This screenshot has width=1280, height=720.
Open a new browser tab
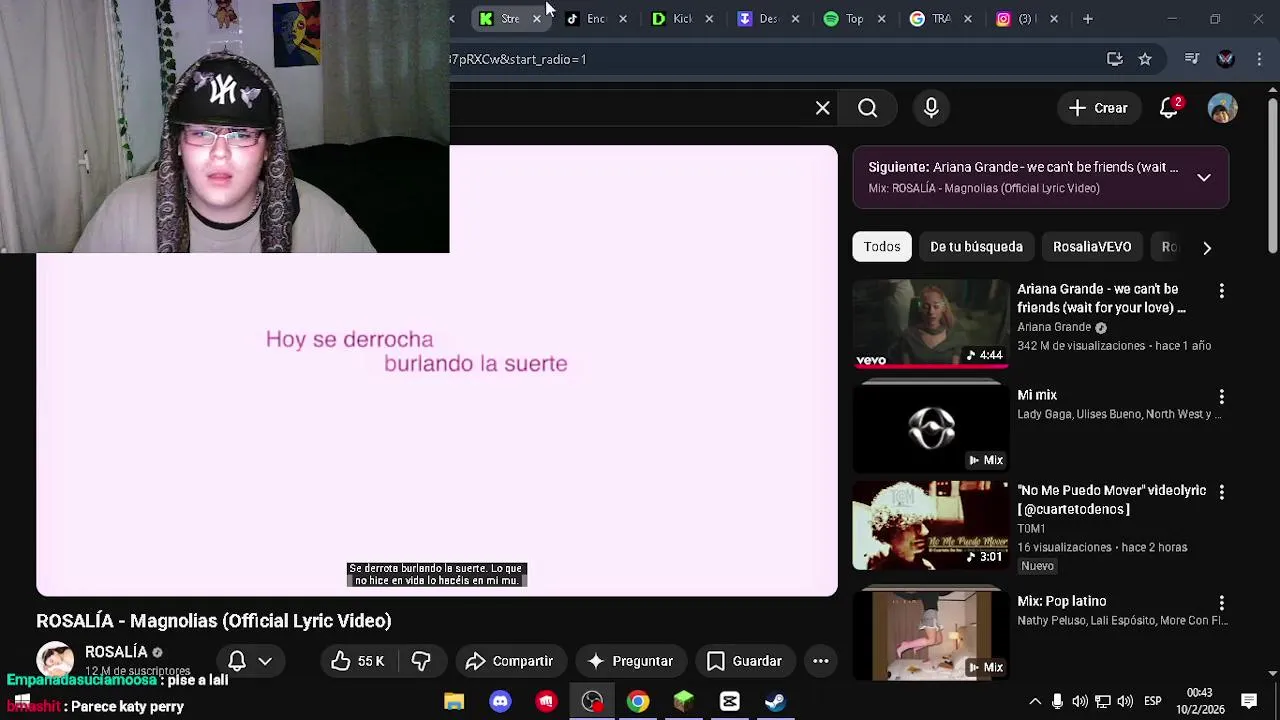(x=1087, y=19)
